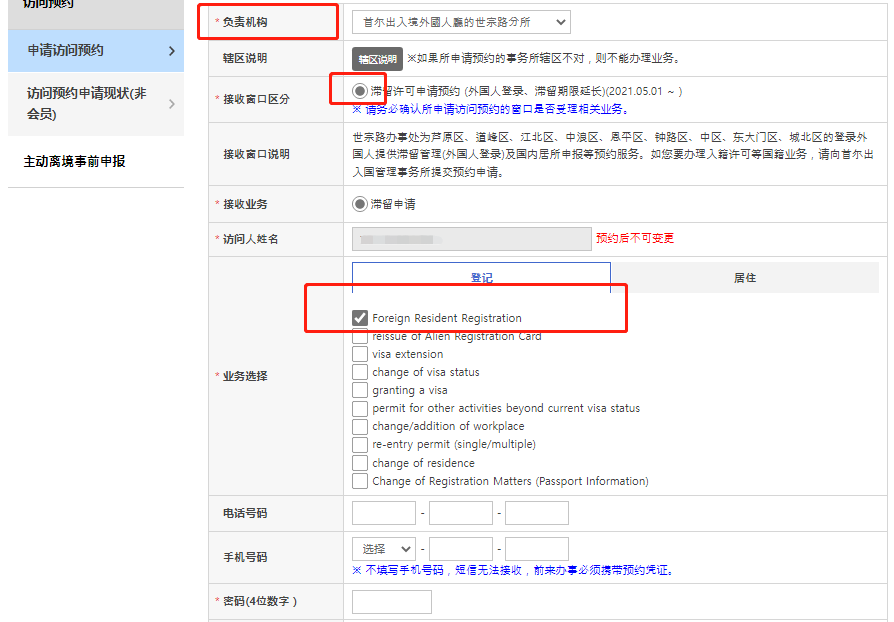Screen dimensions: 894x622
Task: Check change of visa status
Action: [x=360, y=370]
